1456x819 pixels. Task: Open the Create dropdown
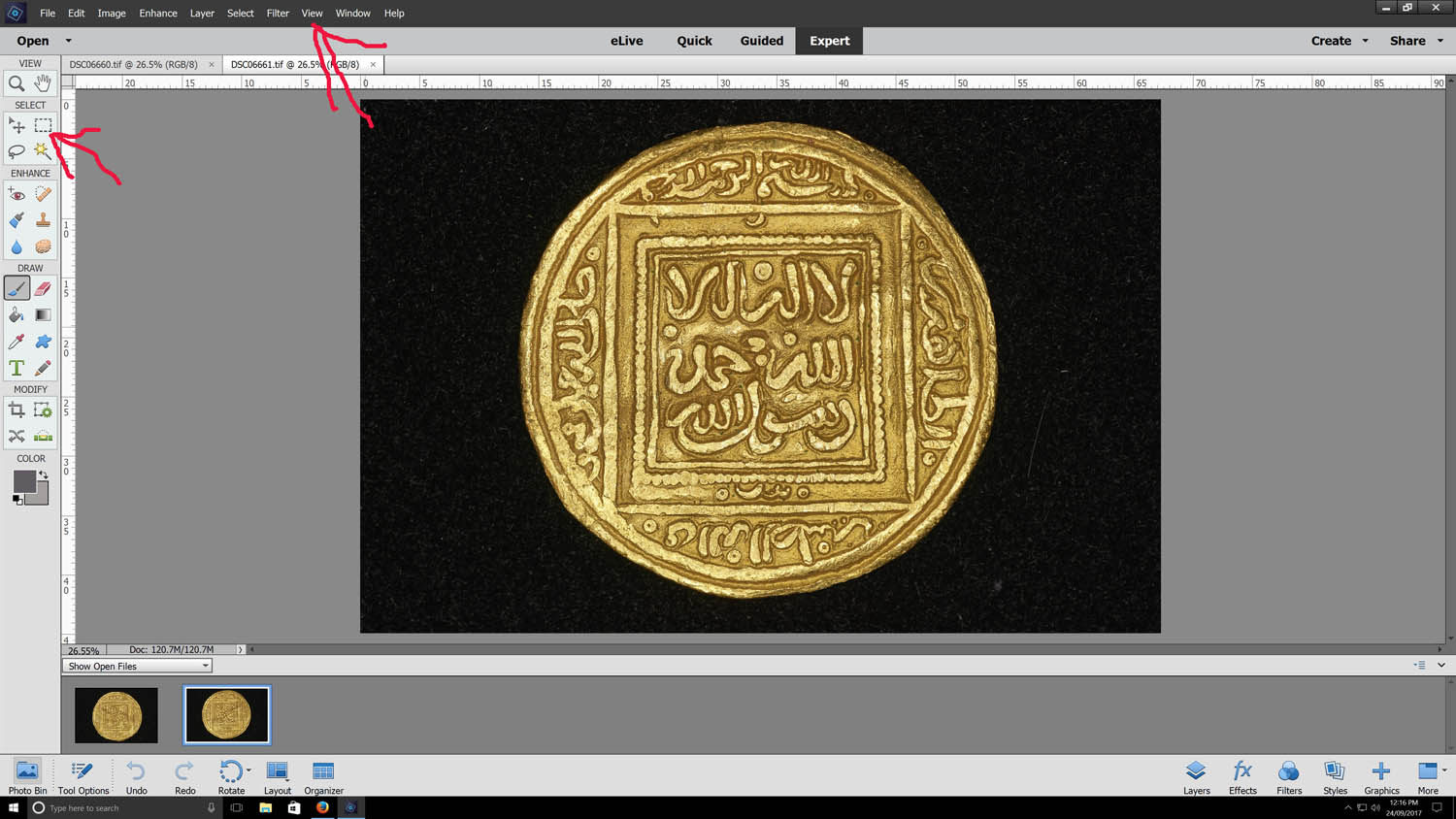click(1340, 41)
